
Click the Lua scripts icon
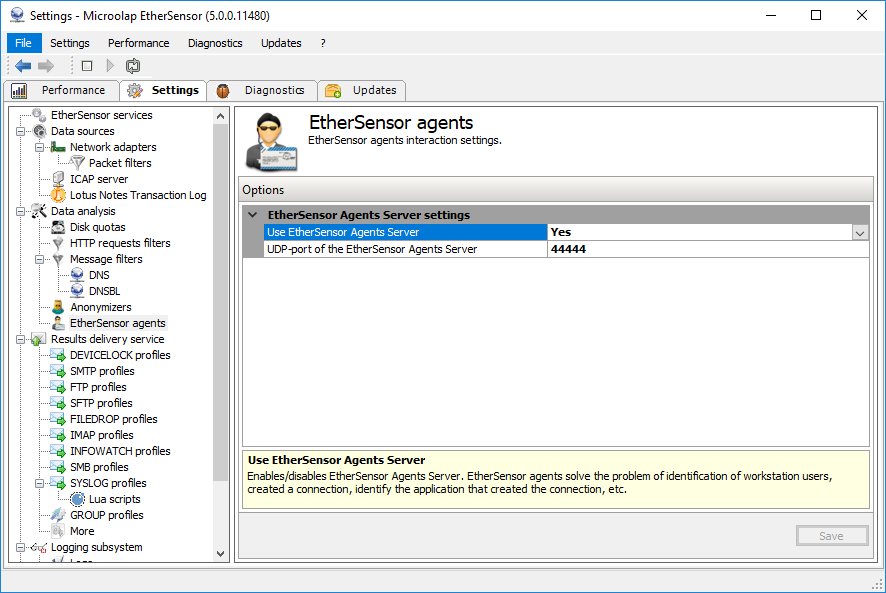(77, 499)
